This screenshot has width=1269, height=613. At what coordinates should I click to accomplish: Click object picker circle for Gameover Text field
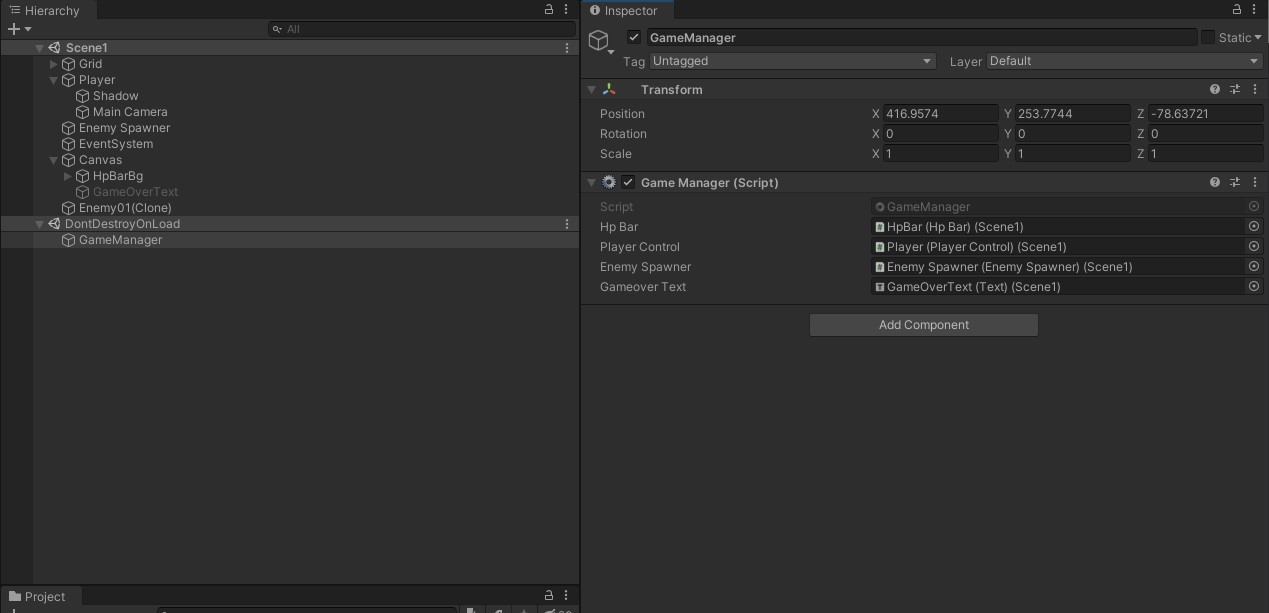(1254, 287)
